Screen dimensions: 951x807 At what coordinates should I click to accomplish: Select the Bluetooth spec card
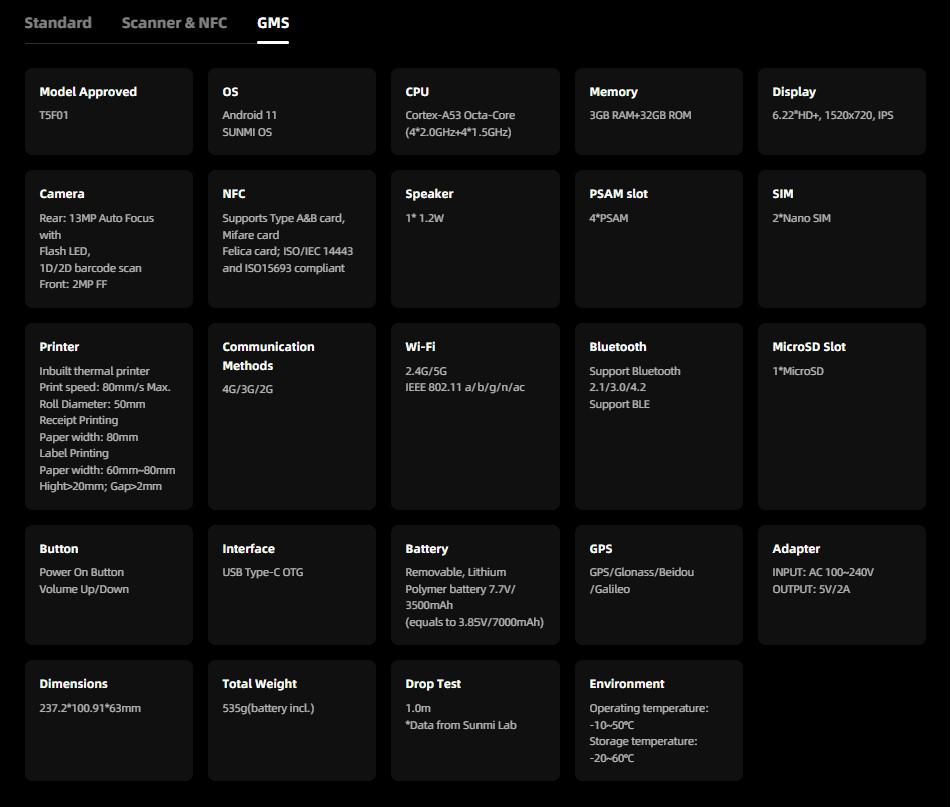(658, 416)
